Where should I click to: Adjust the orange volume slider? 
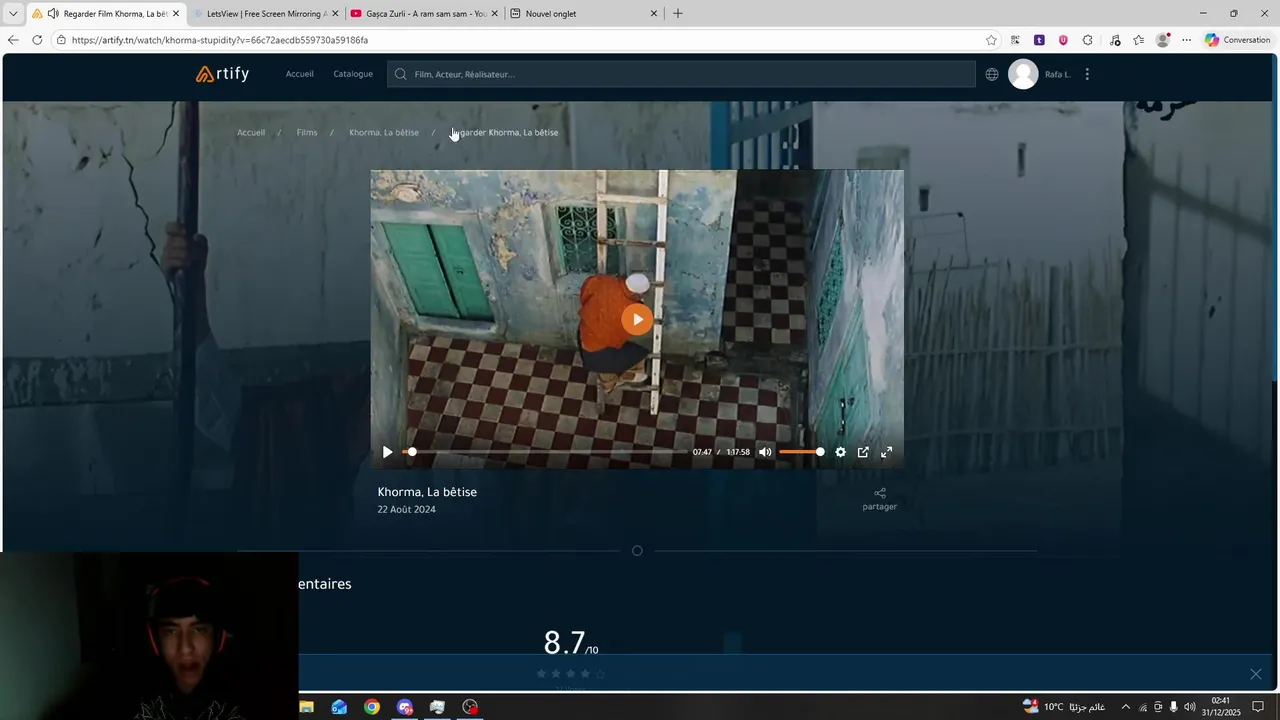pyautogui.click(x=802, y=452)
